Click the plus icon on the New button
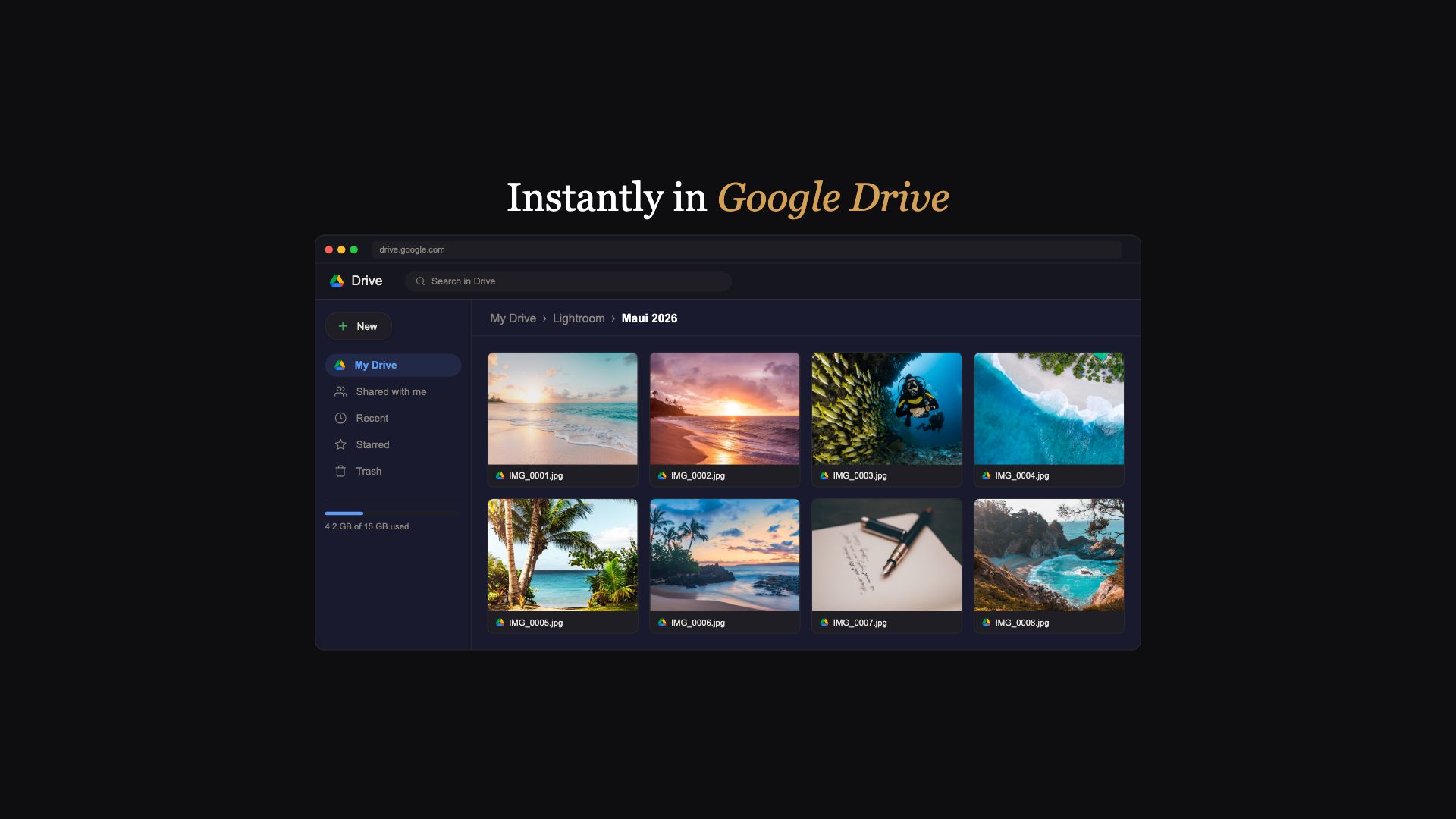Screen dimensions: 1456x819 343,326
